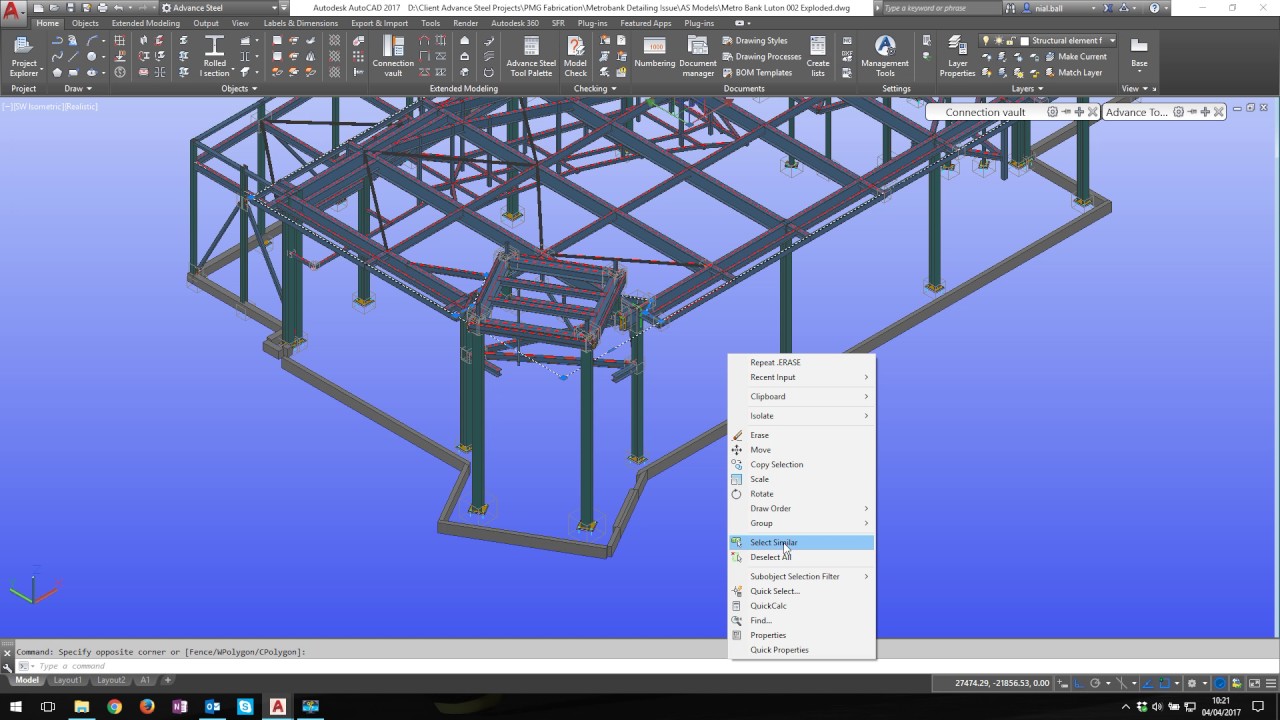Expand the Objects panel
Viewport: 1280px width, 720px height.
pos(238,88)
